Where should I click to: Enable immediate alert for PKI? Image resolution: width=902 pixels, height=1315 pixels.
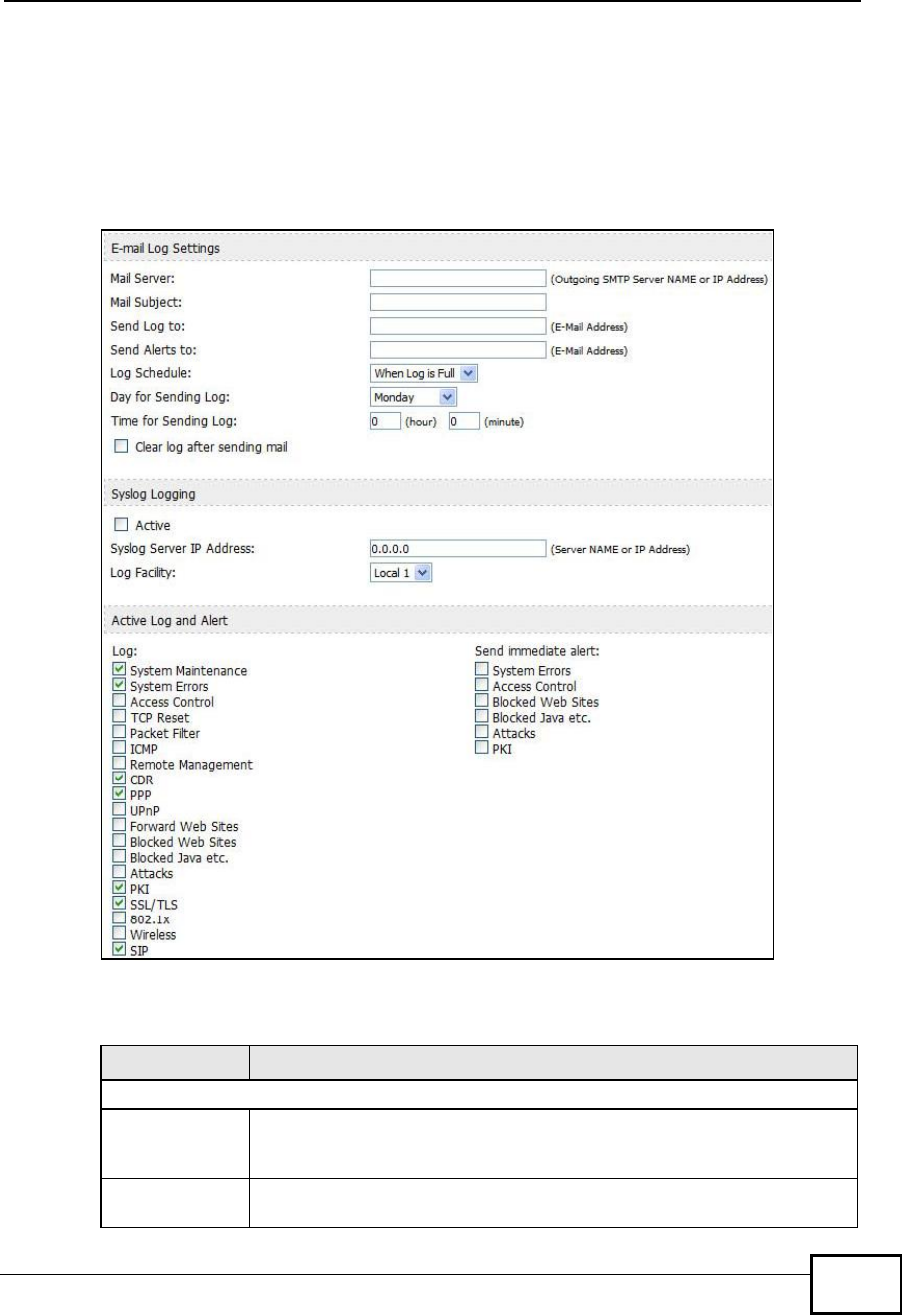(482, 748)
